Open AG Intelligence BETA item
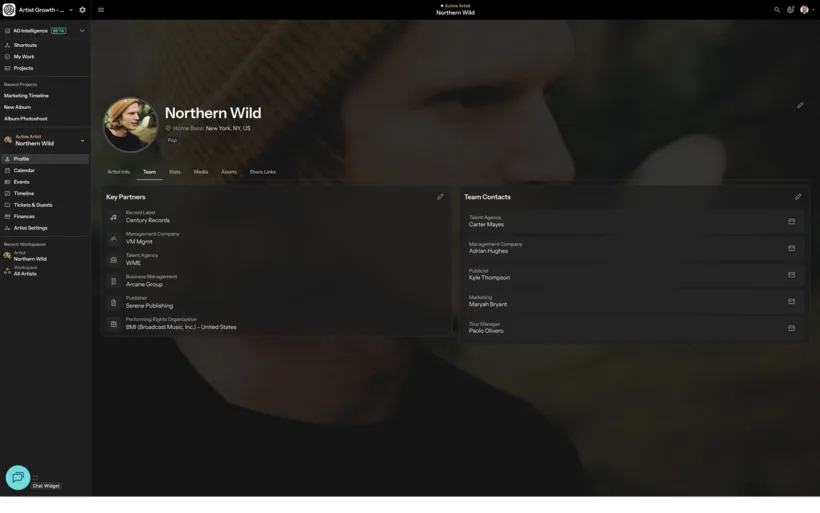 pos(40,31)
